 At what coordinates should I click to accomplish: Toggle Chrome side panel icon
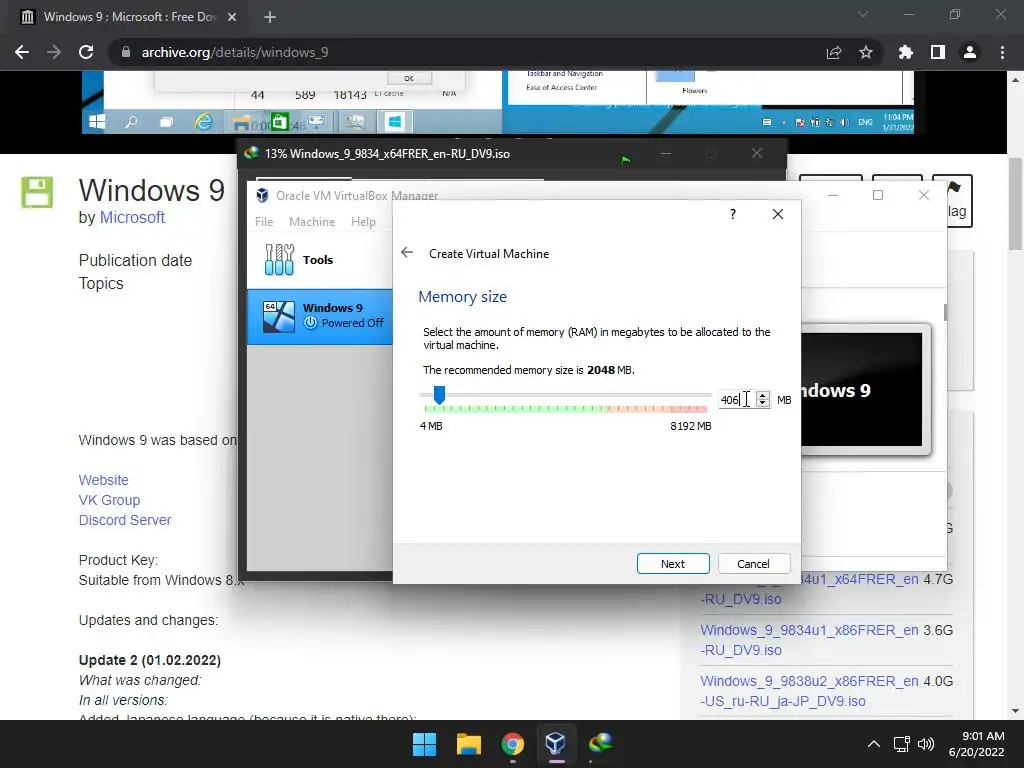click(x=938, y=52)
